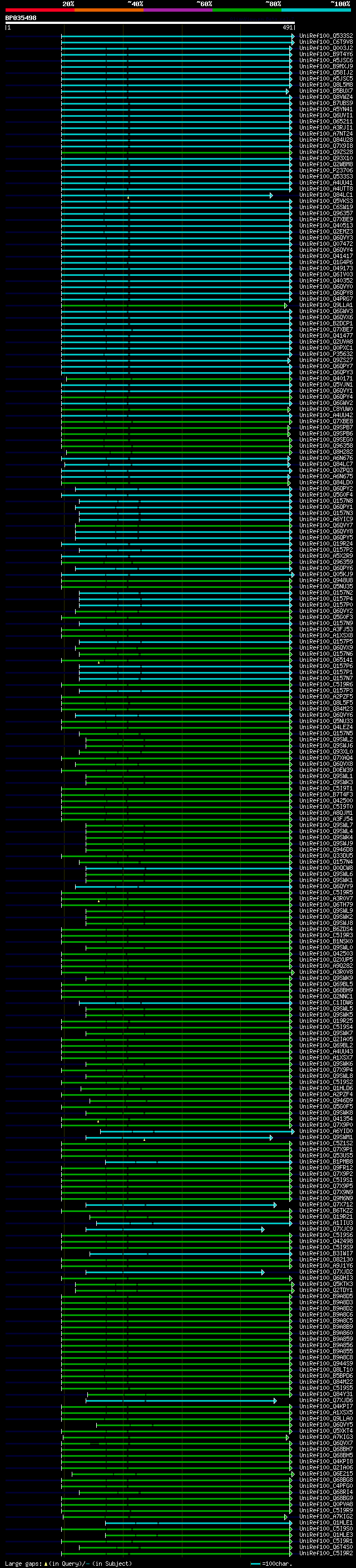Open UniRef100_Q9ZS28 entry
This screenshot has height=1568, width=356.
click(326, 152)
